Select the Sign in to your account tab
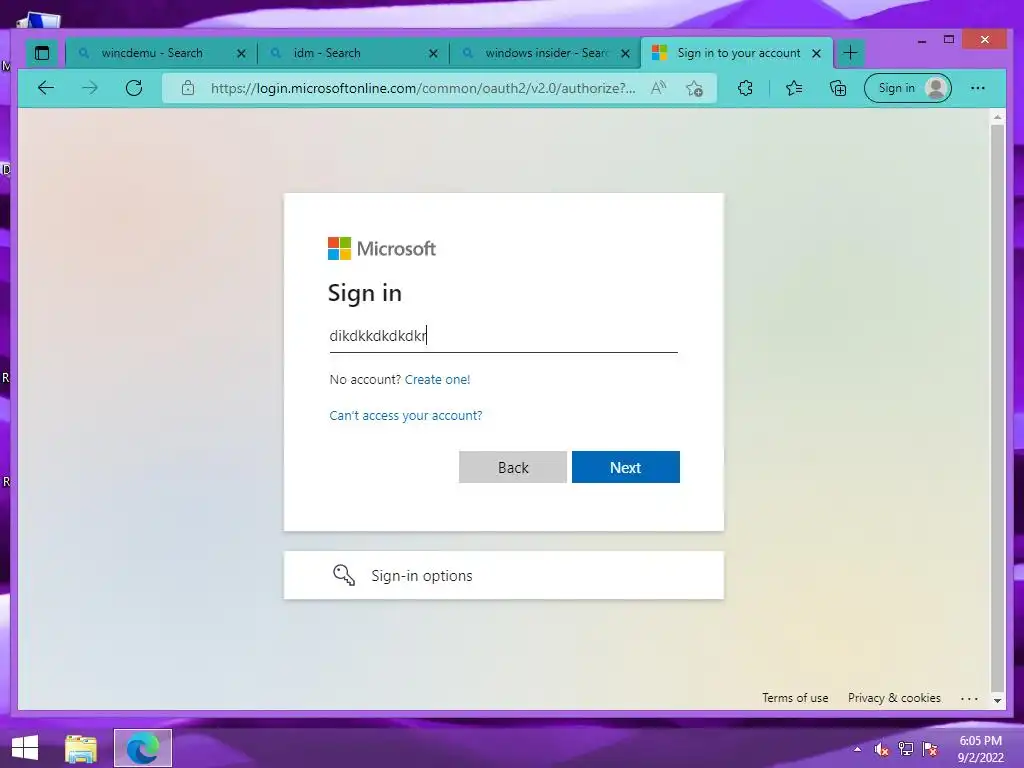 click(739, 53)
